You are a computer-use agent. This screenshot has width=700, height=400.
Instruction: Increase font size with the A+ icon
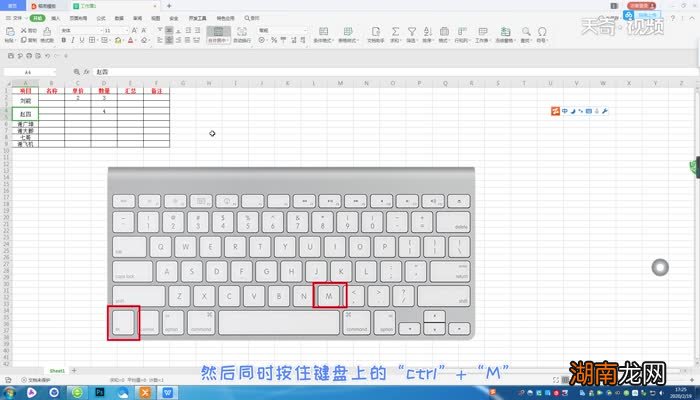(x=134, y=30)
